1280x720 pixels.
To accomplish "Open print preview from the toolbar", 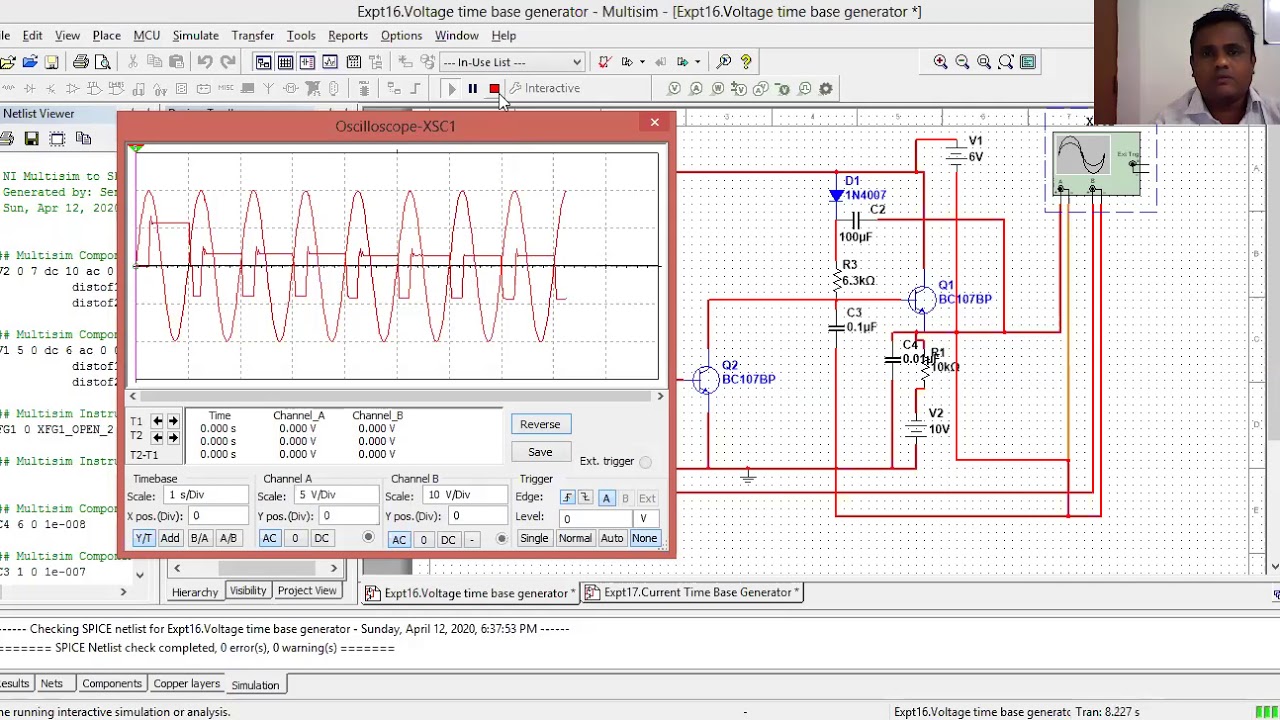I will 103,62.
